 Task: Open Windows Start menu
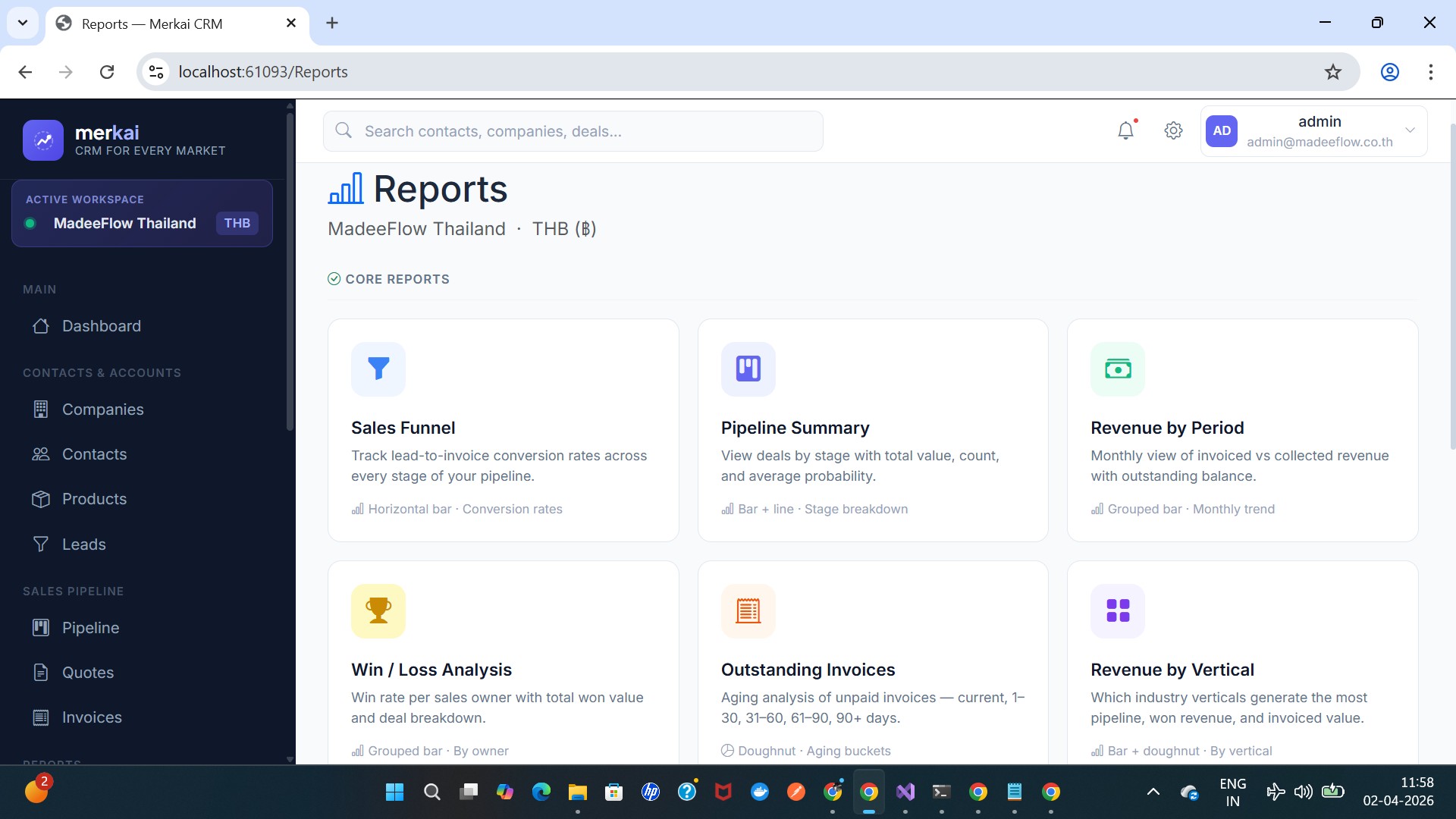click(394, 792)
